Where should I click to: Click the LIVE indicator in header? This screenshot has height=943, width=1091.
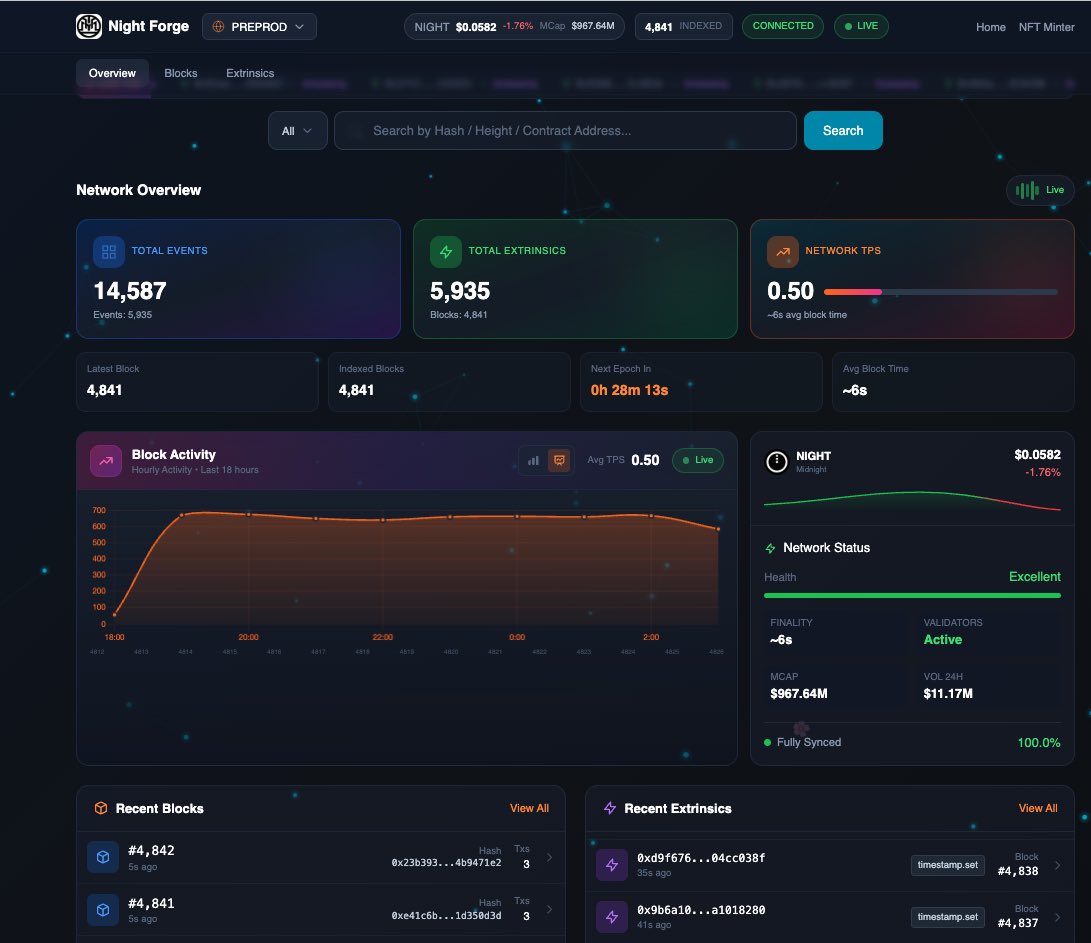(x=861, y=26)
